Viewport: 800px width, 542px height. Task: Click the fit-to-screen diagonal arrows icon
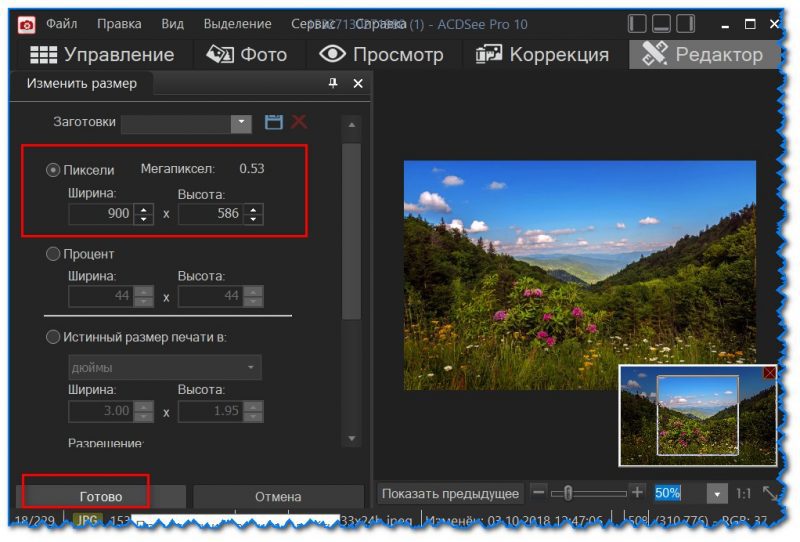pos(771,493)
